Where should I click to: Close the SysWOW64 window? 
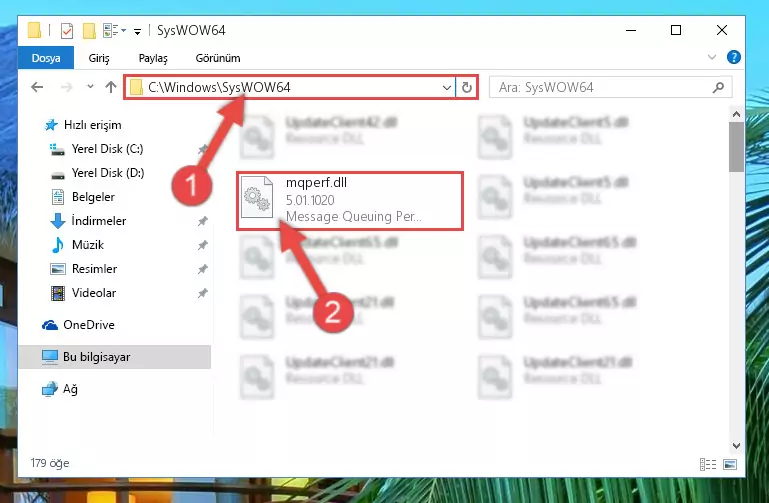click(x=722, y=30)
